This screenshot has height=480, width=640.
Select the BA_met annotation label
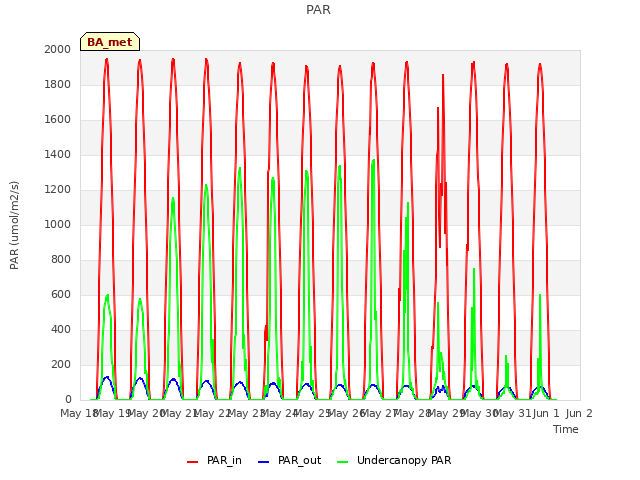110,42
